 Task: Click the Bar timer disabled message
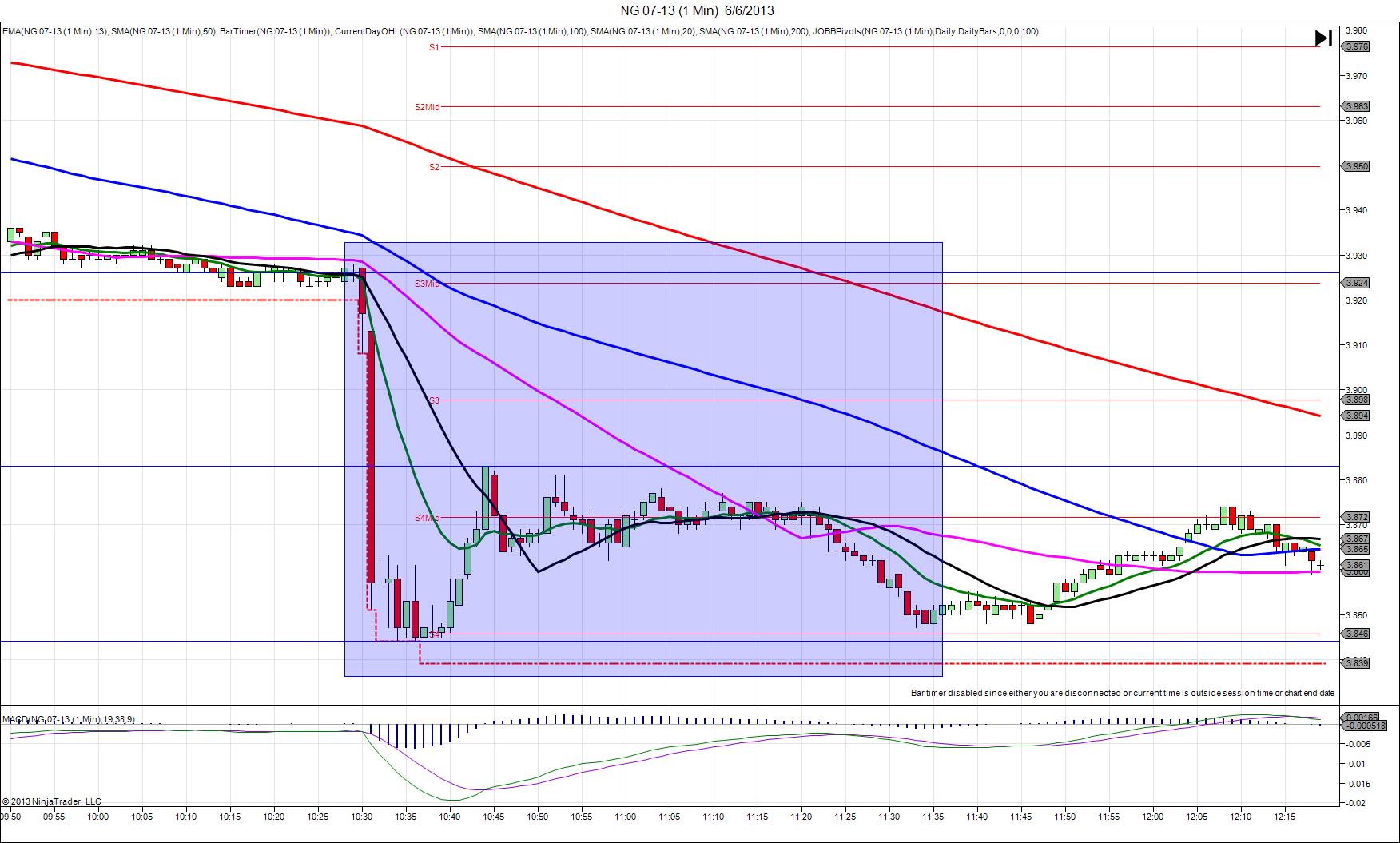click(x=1123, y=693)
